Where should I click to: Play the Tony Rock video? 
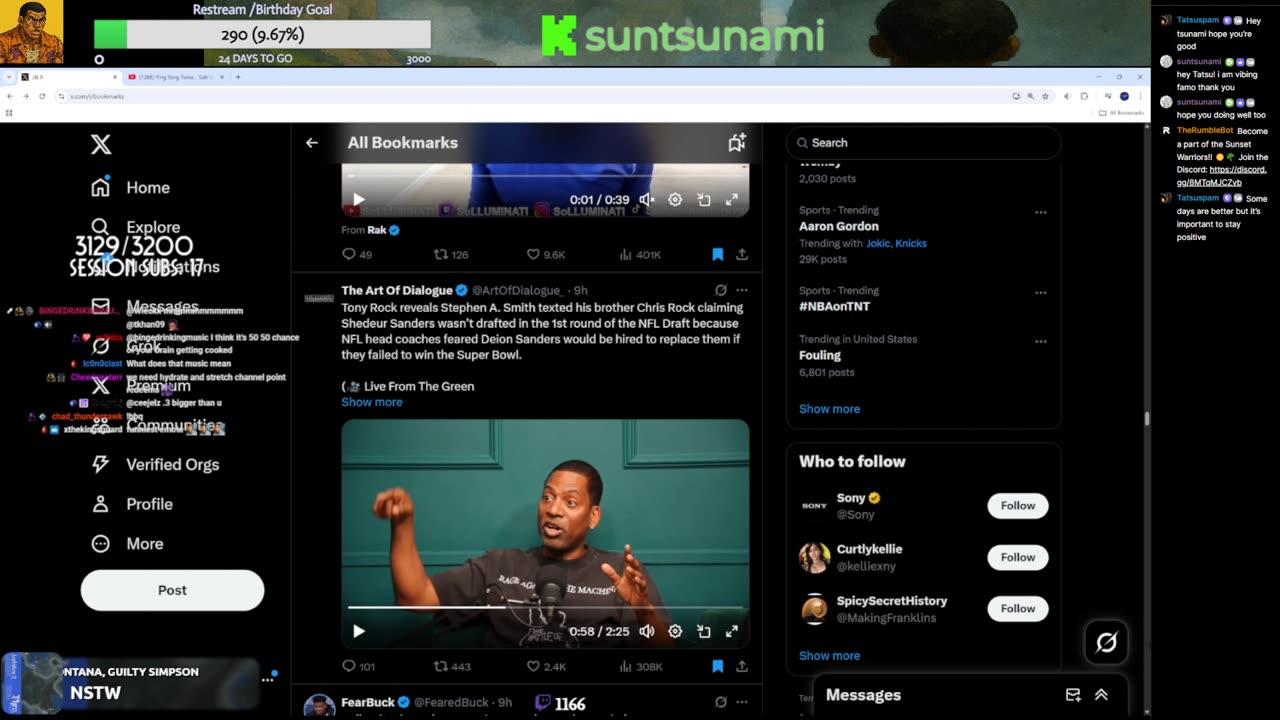coord(359,631)
